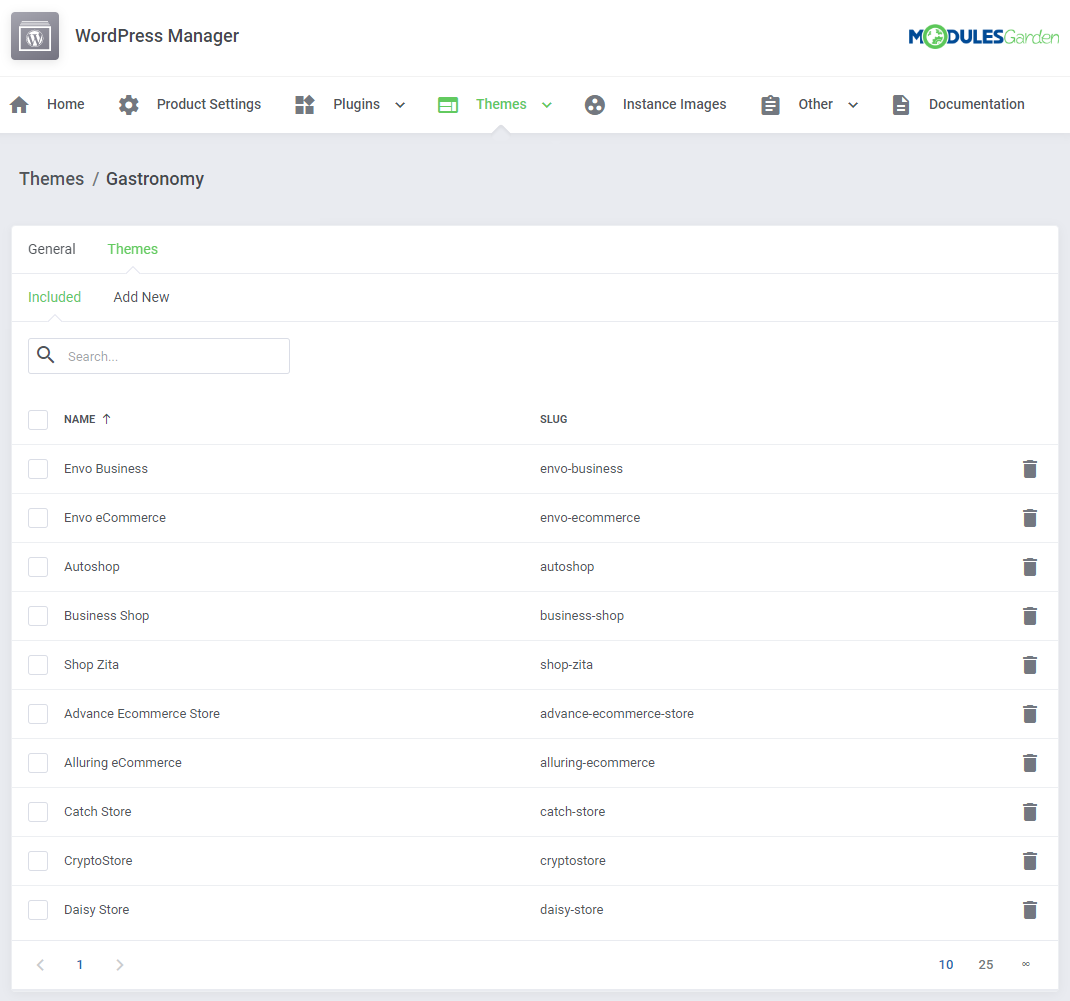The height and width of the screenshot is (1001, 1070).
Task: Go to previous page arrow
Action: [x=40, y=965]
